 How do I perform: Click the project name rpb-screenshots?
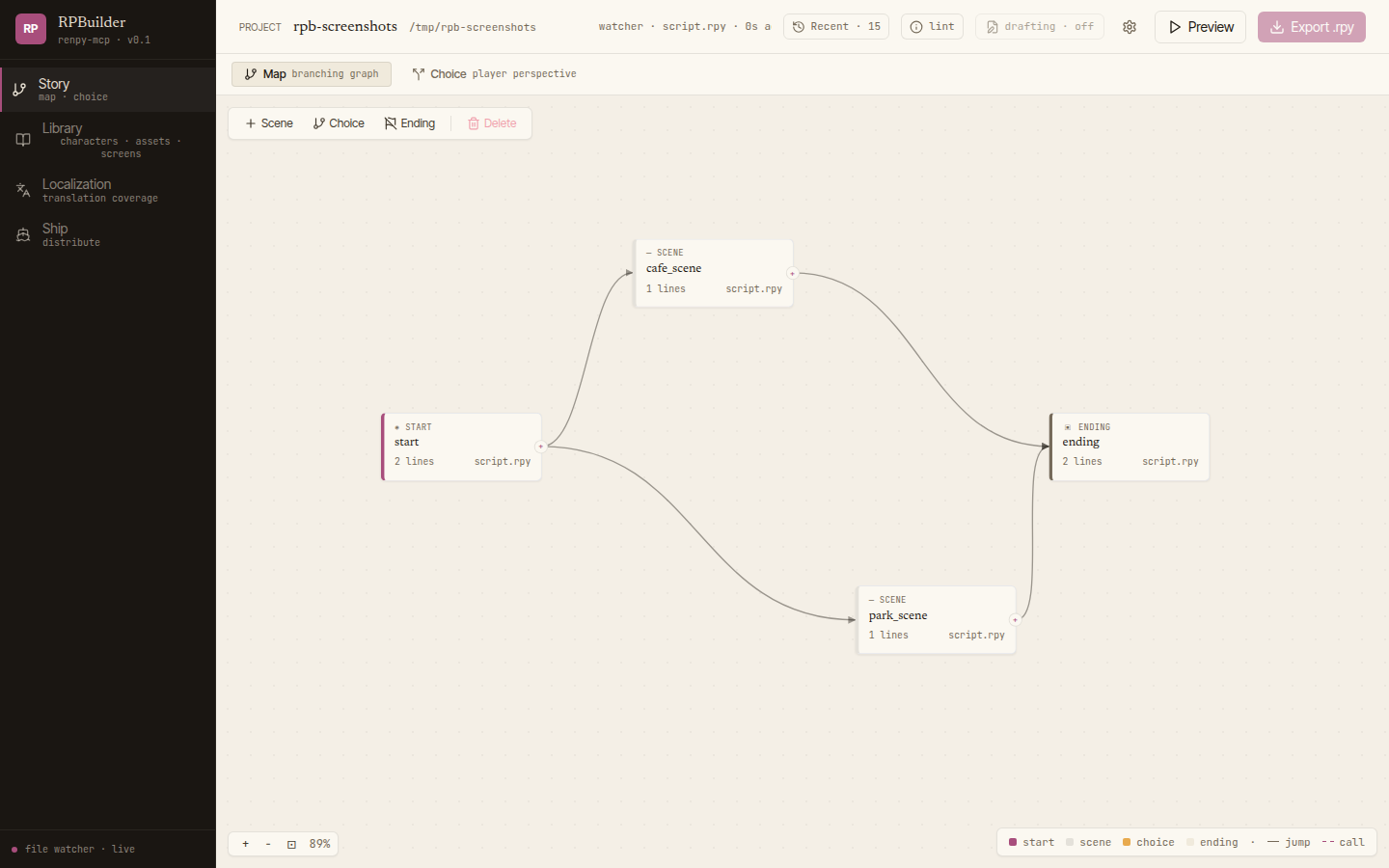click(345, 26)
